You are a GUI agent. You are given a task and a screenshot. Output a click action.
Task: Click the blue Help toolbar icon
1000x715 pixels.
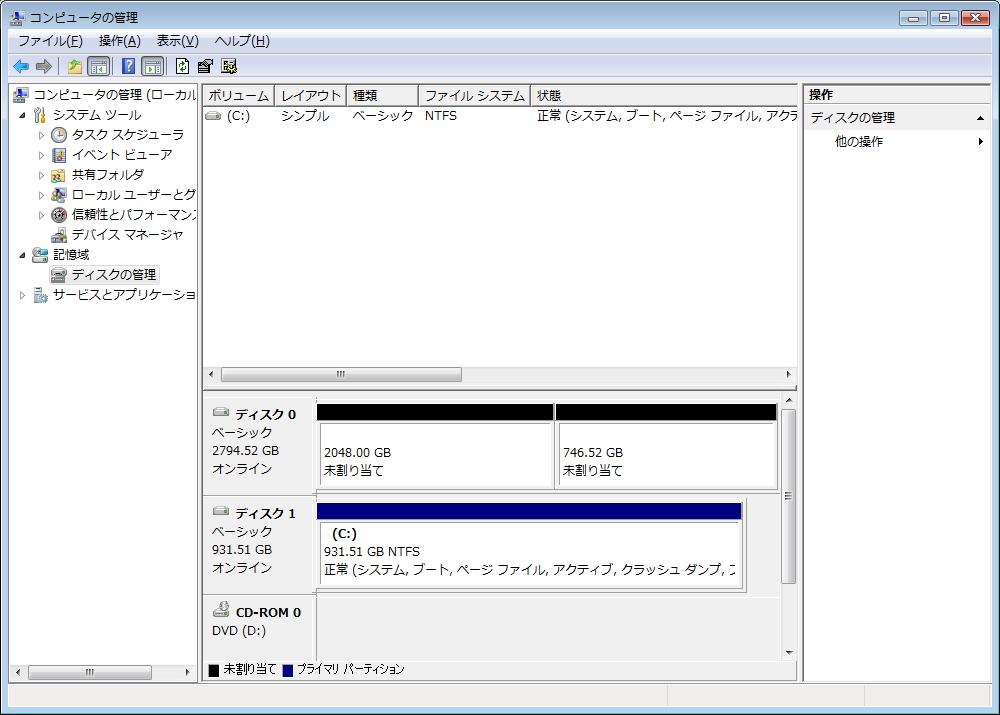(x=128, y=66)
